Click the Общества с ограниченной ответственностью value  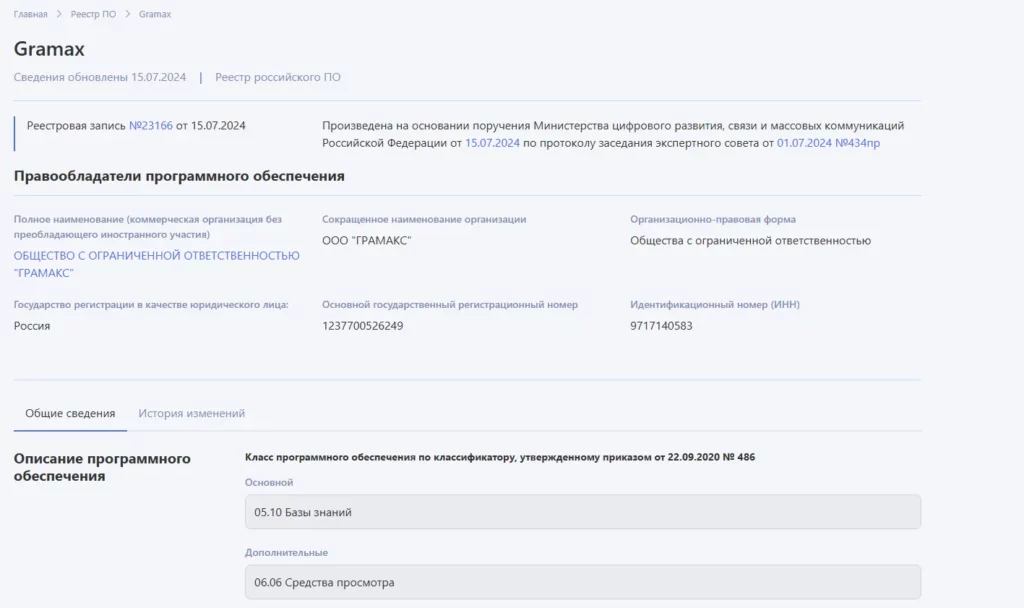click(x=750, y=240)
